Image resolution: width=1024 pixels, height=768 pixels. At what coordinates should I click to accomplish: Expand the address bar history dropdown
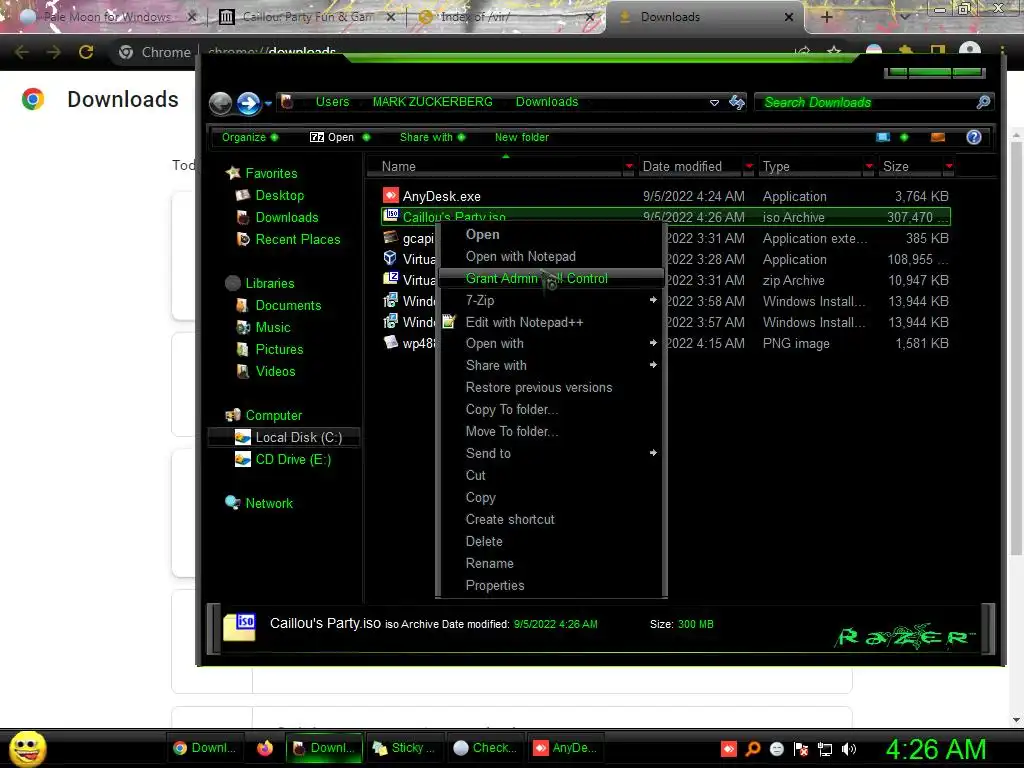pos(714,103)
